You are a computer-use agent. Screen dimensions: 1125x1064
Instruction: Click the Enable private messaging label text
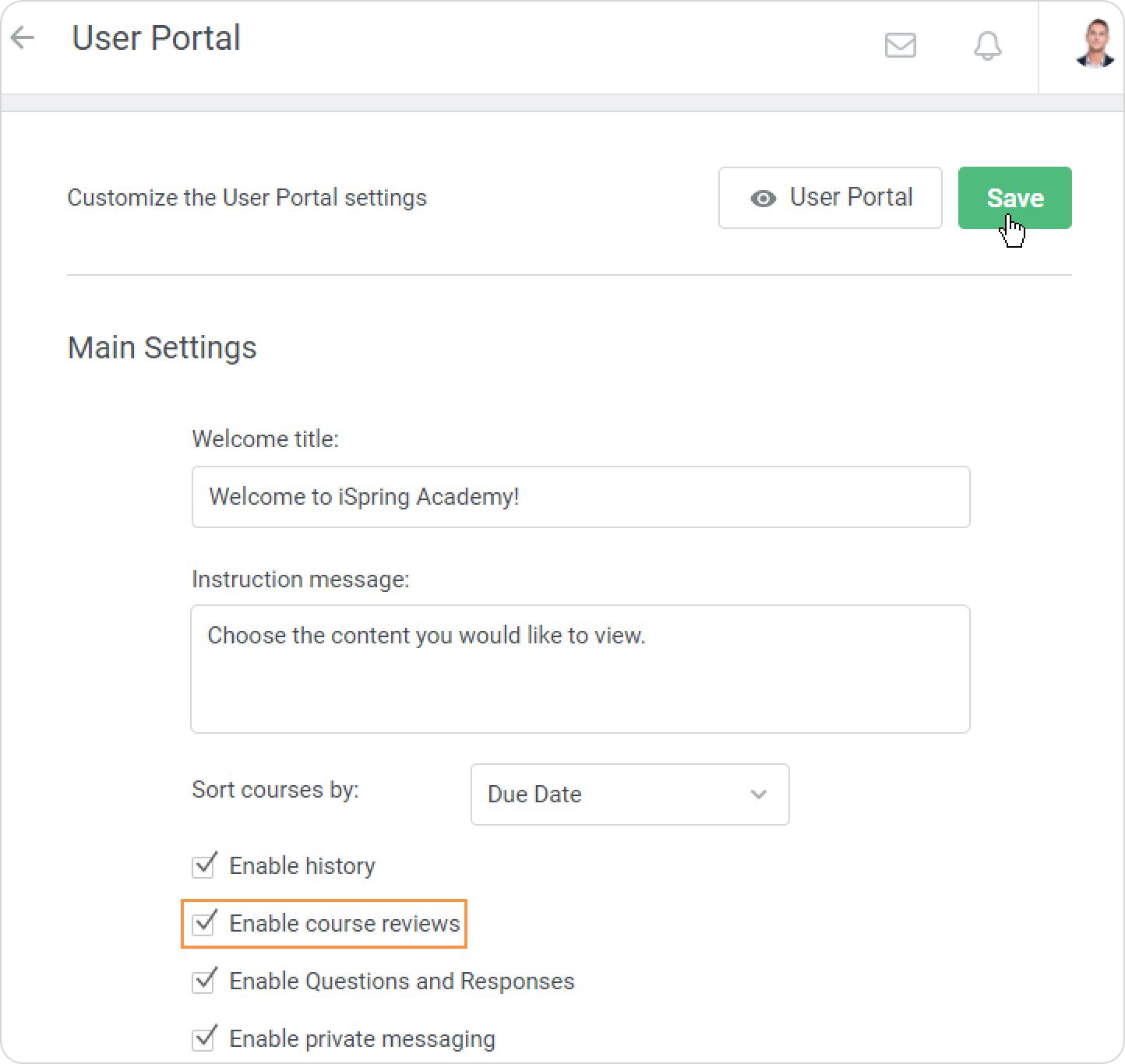point(362,1039)
